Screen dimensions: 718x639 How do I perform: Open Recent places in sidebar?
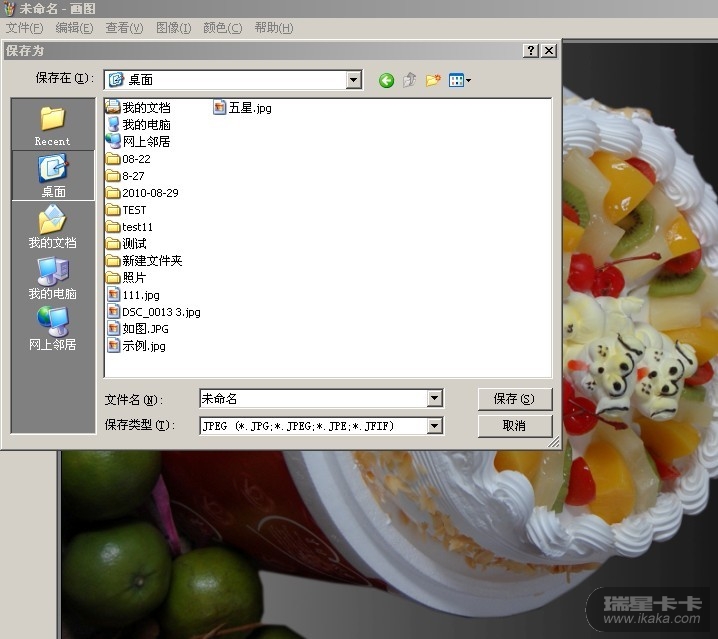point(53,125)
